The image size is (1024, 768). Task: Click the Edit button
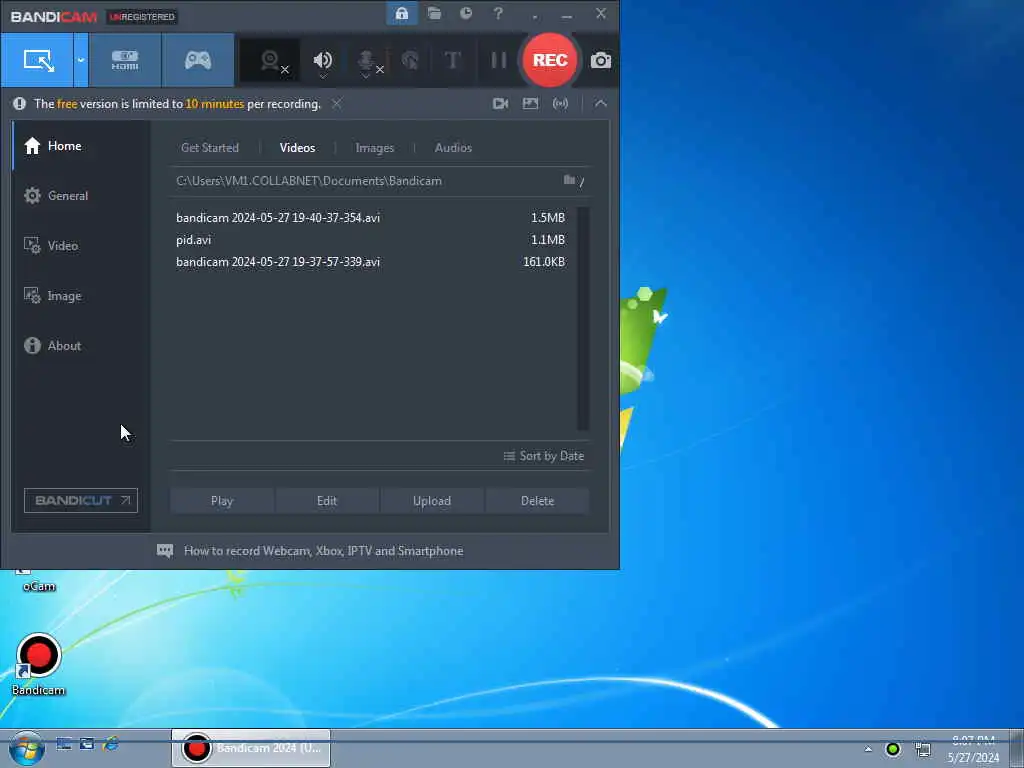(327, 501)
